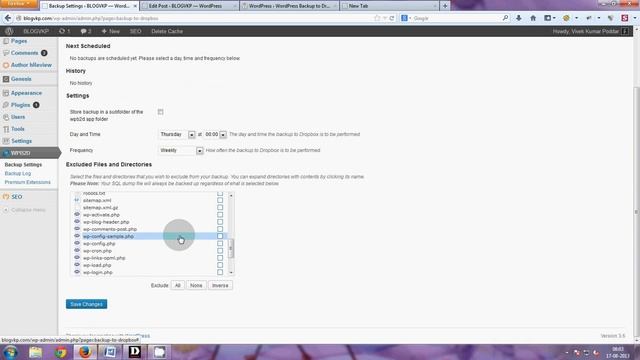Go back with the browser Back arrow
Image resolution: width=640 pixels, height=360 pixels.
pyautogui.click(x=8, y=18)
